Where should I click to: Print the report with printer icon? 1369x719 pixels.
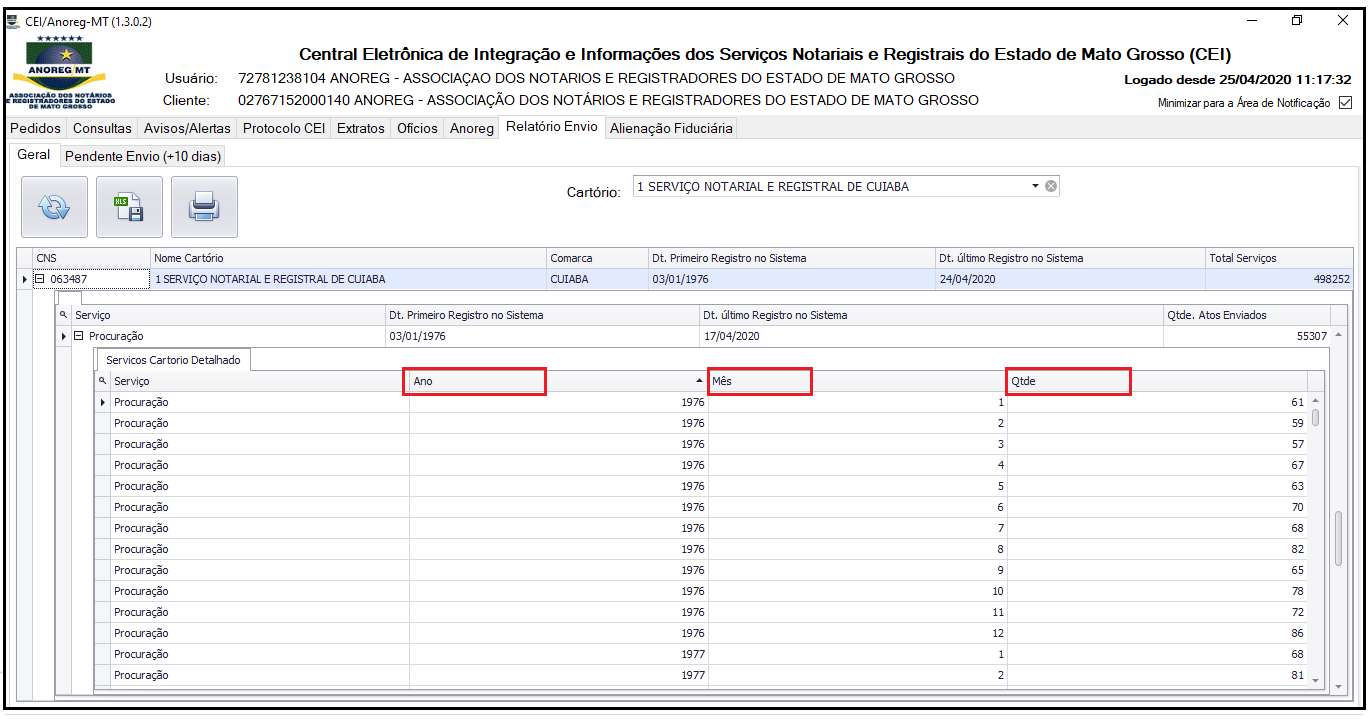click(204, 206)
